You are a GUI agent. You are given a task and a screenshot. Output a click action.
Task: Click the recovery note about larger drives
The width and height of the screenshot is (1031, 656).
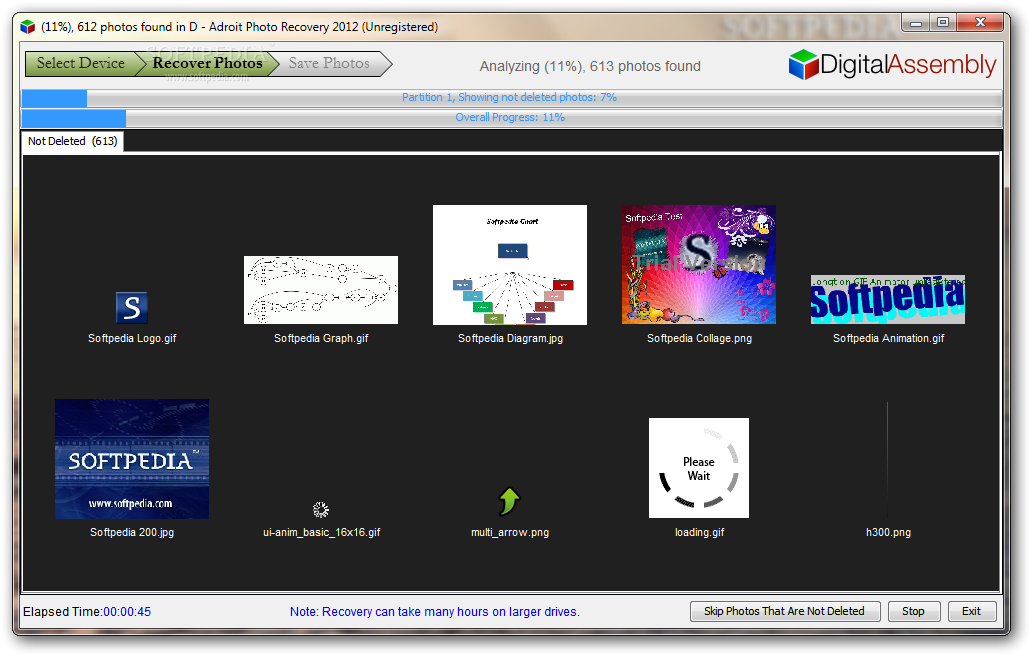pyautogui.click(x=435, y=612)
